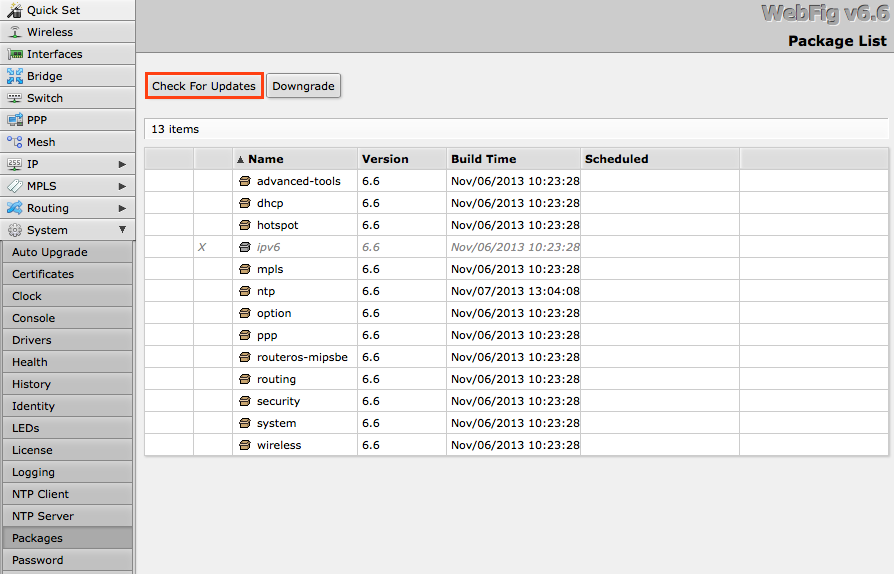This screenshot has height=574, width=894.
Task: Click the Bridge icon in sidebar
Action: click(x=15, y=76)
